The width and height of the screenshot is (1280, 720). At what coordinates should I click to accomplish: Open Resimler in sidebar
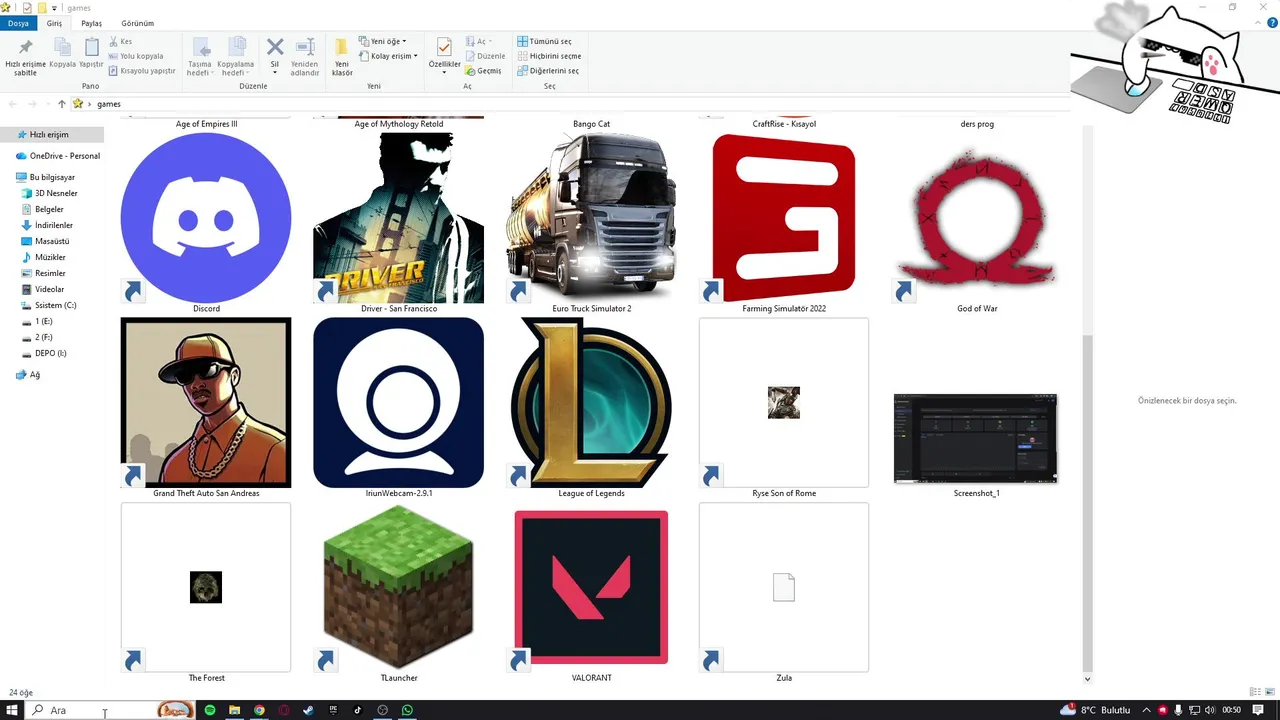(44, 273)
